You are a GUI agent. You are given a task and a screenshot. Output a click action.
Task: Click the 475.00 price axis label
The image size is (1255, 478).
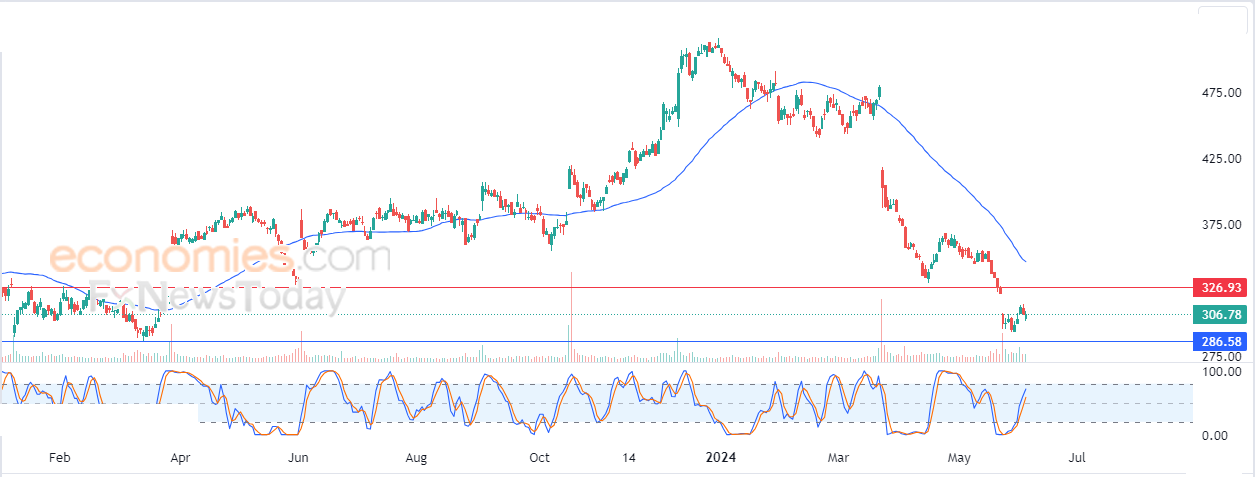coord(1221,93)
